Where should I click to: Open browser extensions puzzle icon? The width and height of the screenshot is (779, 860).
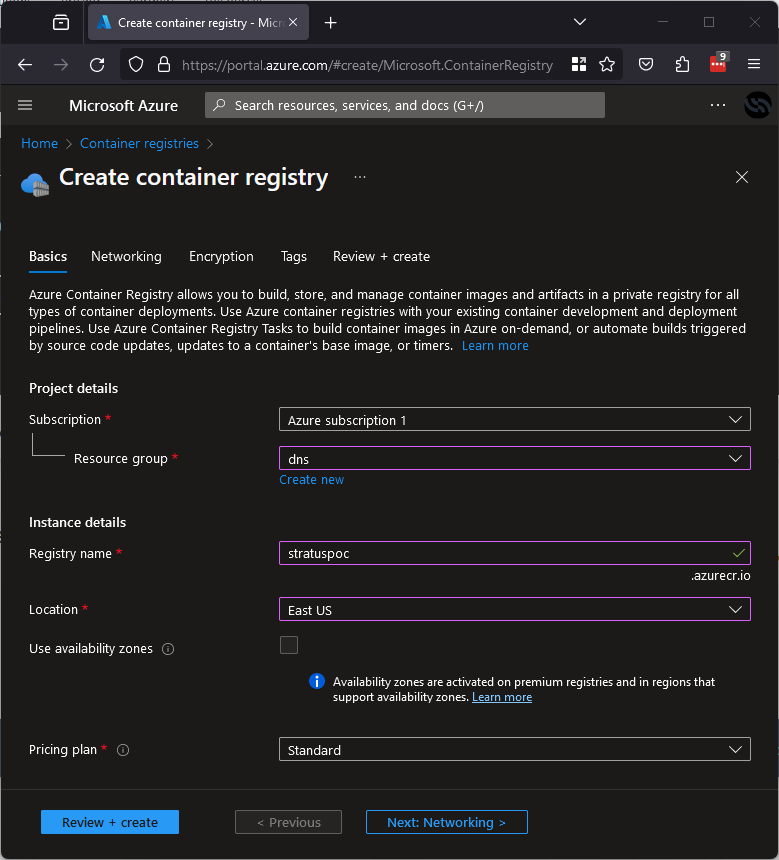[682, 65]
